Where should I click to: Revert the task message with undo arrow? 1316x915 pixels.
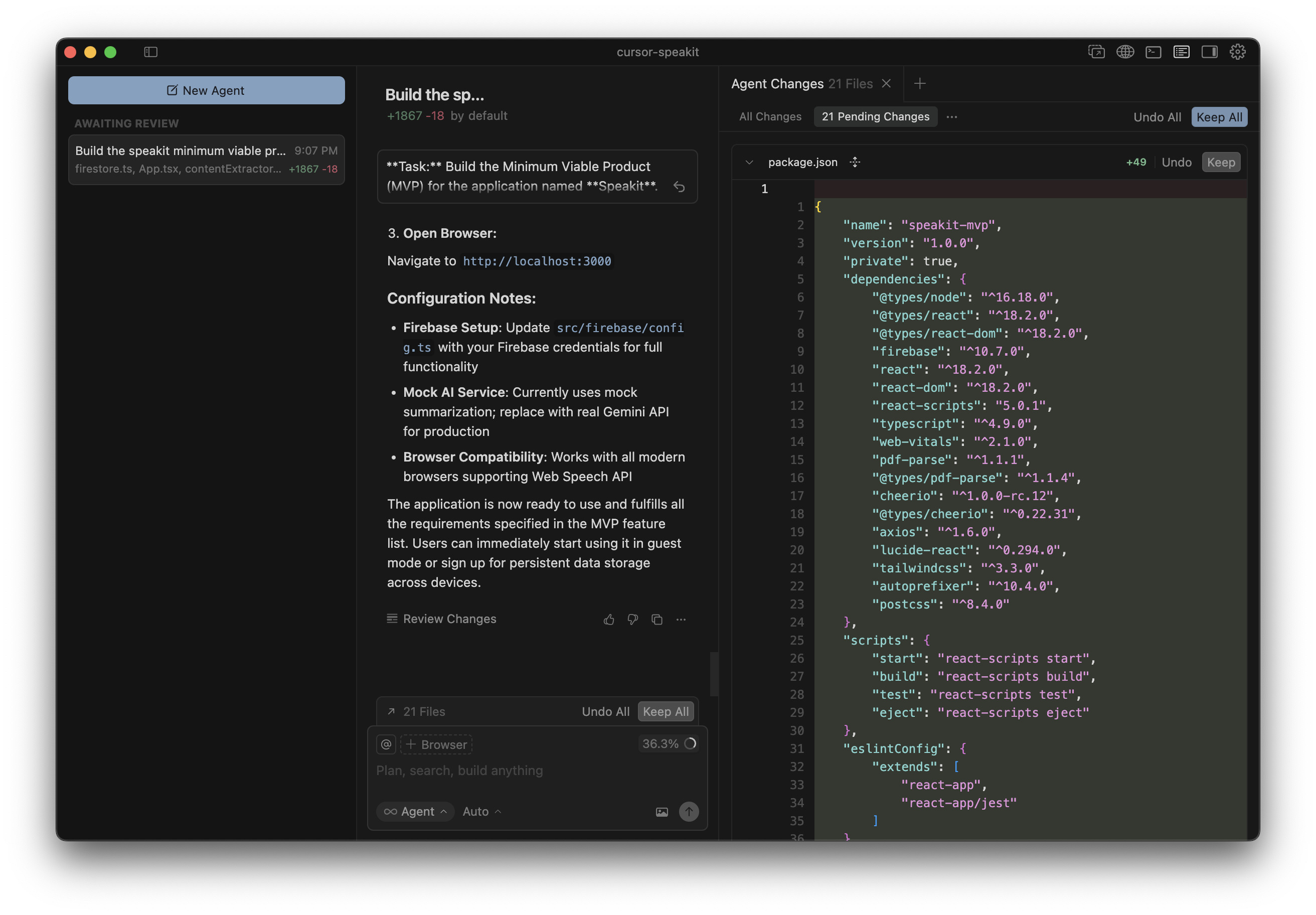[679, 187]
